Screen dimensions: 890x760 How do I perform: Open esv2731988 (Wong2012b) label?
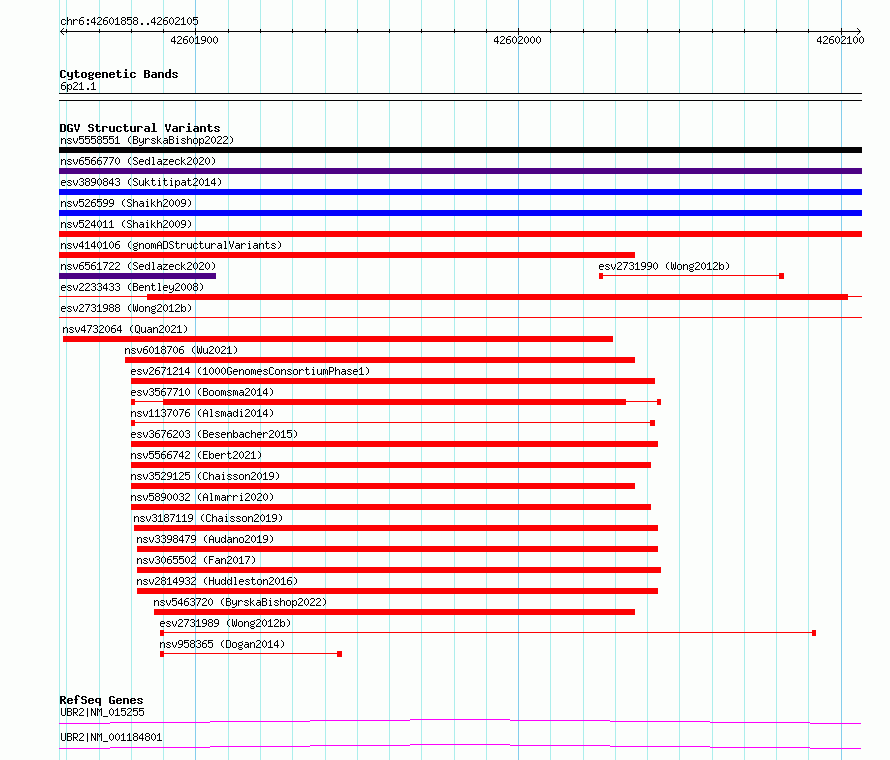point(126,308)
